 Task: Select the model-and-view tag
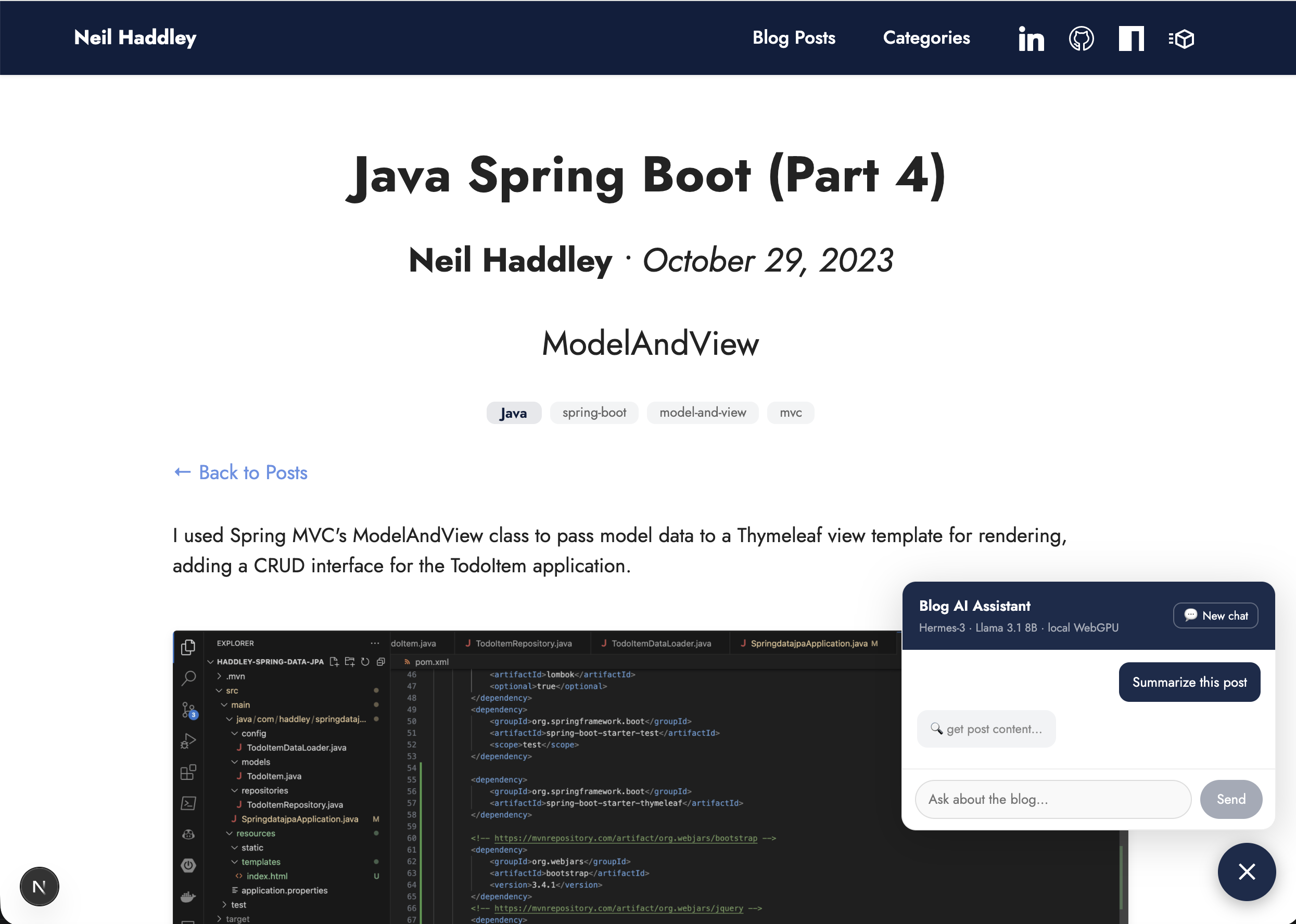pyautogui.click(x=702, y=413)
